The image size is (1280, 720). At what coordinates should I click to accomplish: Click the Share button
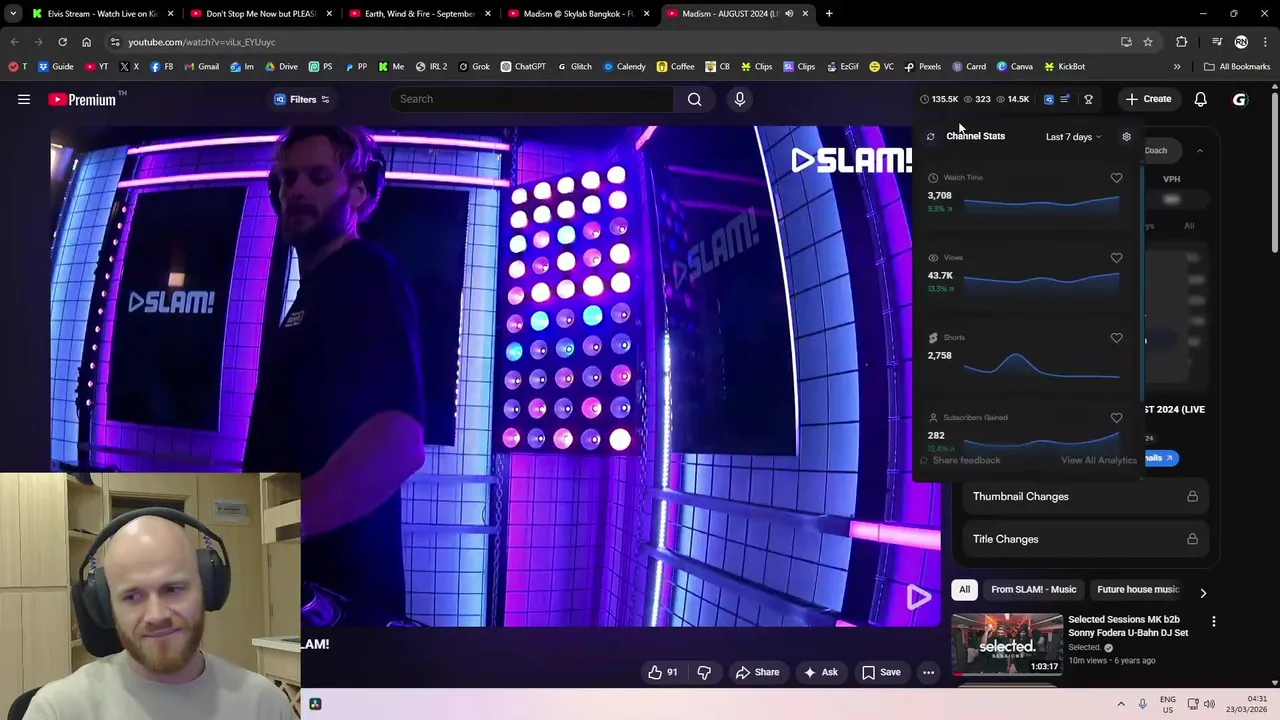click(x=757, y=672)
